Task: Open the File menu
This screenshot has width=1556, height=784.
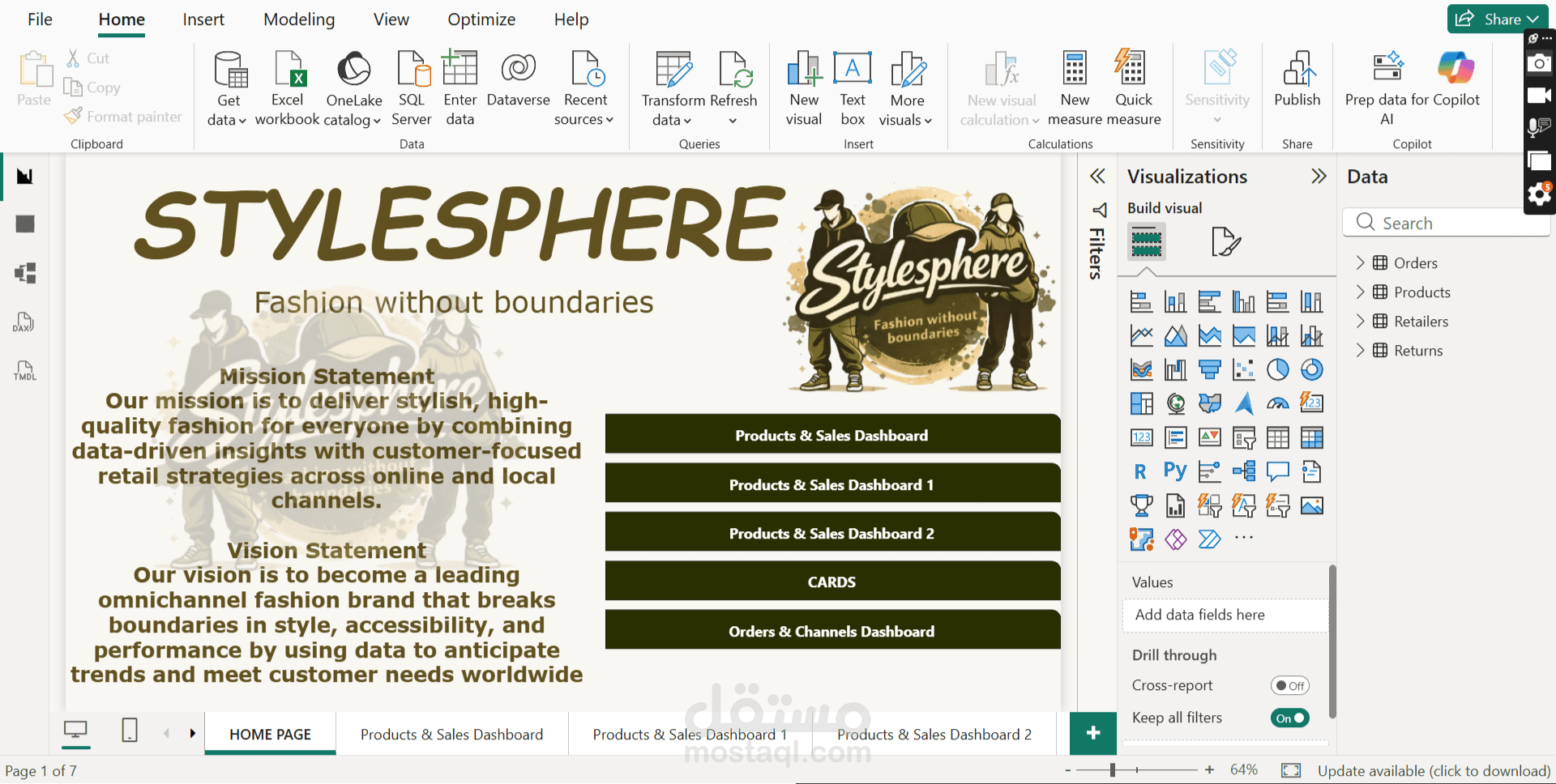Action: point(40,19)
